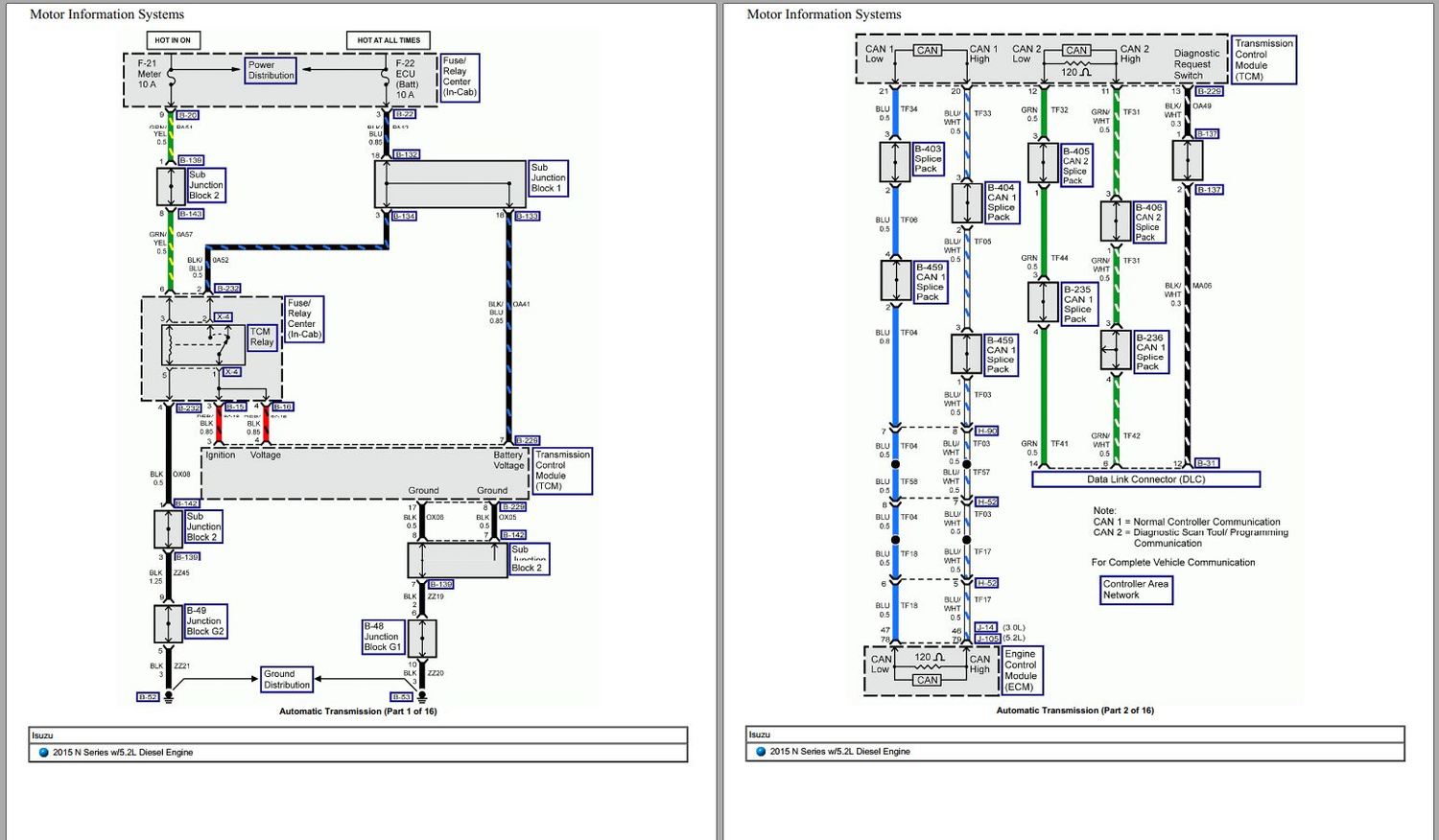Select the B-48 Junction Block G1 label
Screen dimensions: 1439x840
tap(382, 637)
